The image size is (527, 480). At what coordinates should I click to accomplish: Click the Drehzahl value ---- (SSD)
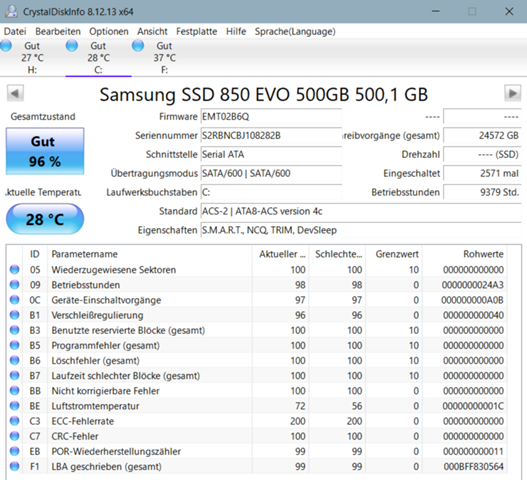click(482, 154)
